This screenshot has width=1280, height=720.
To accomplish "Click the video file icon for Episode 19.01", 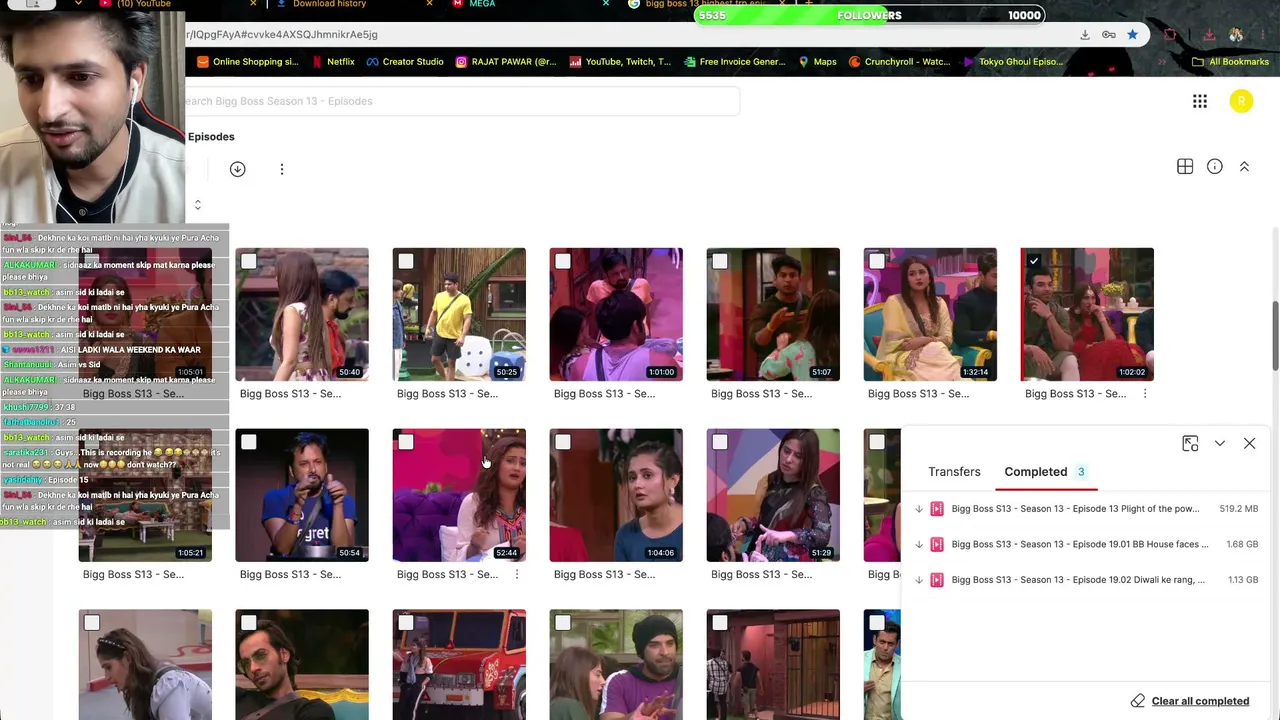I will [x=937, y=545].
